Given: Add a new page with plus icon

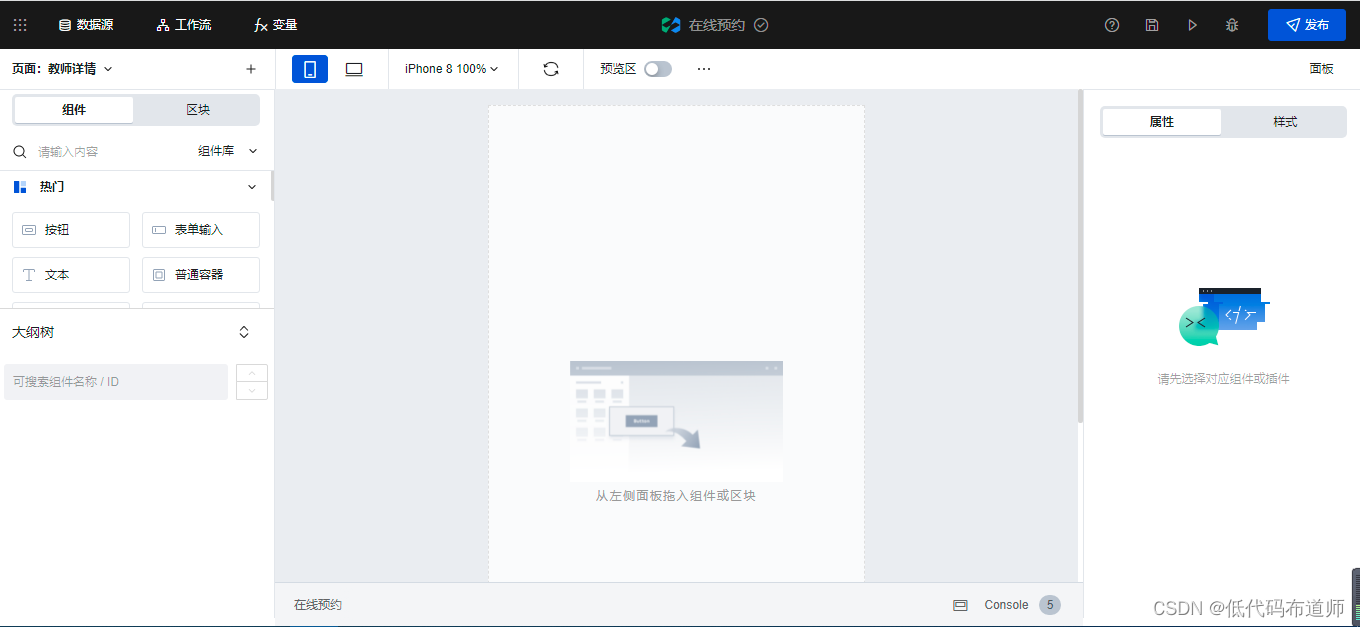Looking at the screenshot, I should 251,69.
